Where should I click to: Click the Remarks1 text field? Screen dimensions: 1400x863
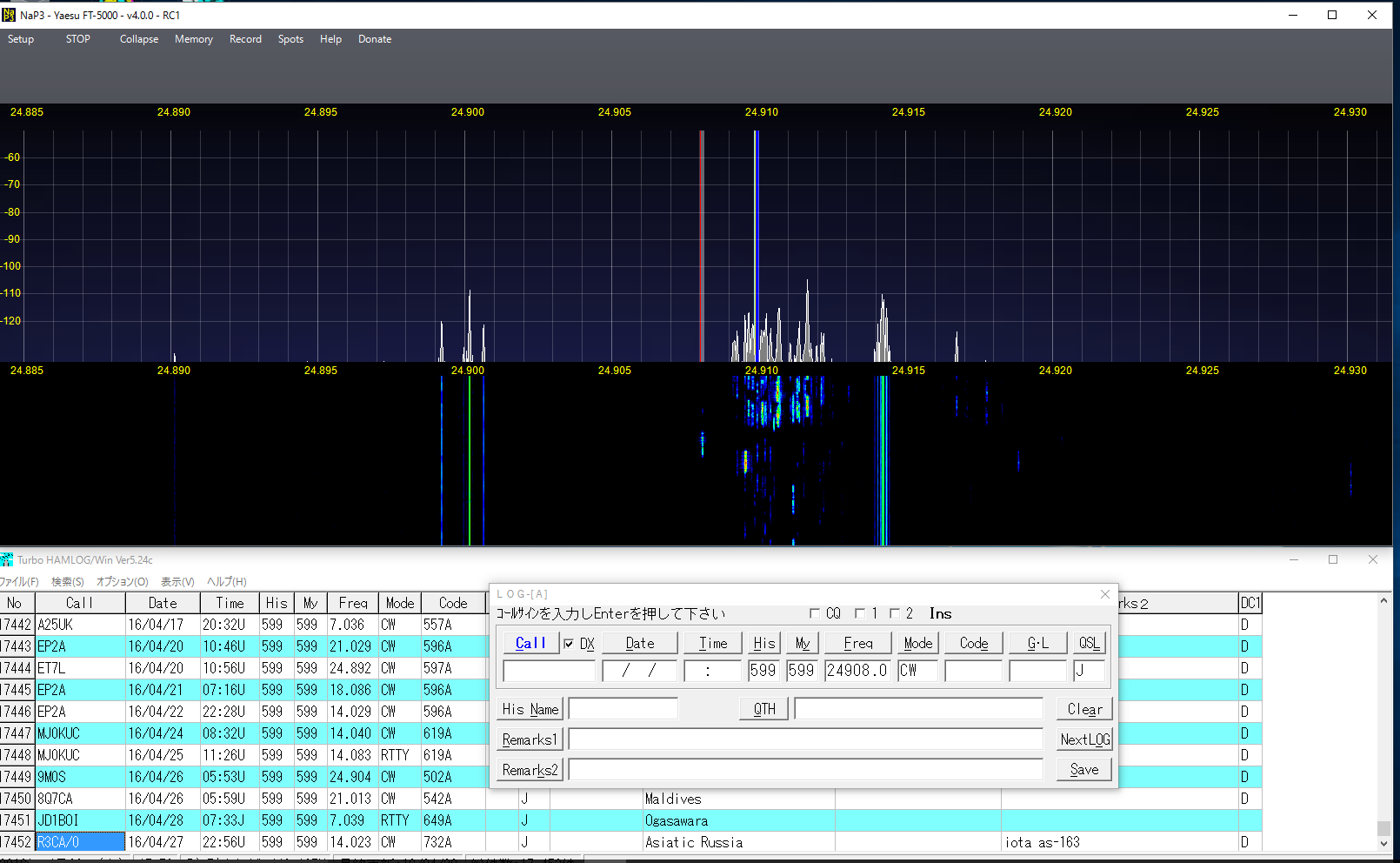(806, 739)
